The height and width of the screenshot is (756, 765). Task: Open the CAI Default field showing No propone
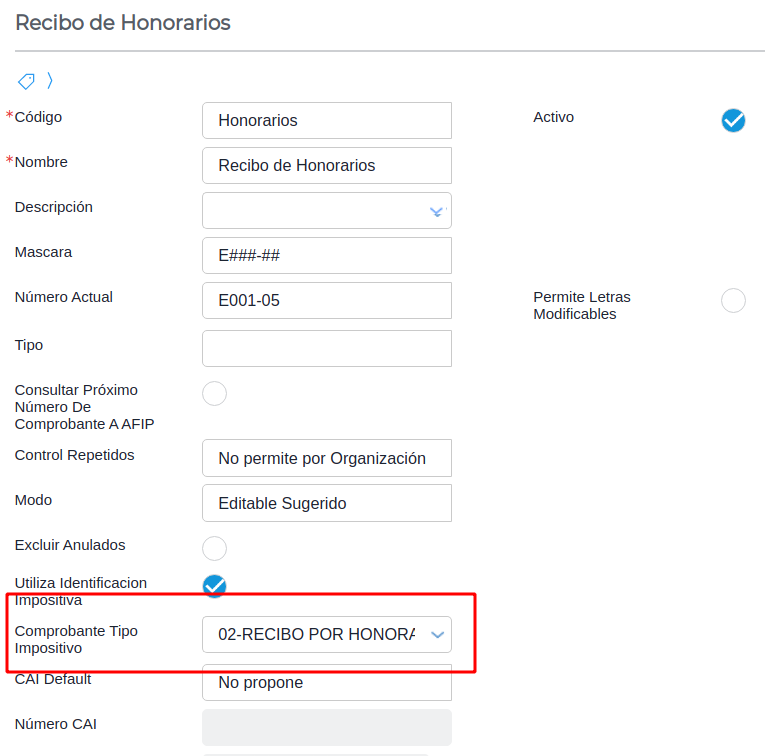(326, 683)
